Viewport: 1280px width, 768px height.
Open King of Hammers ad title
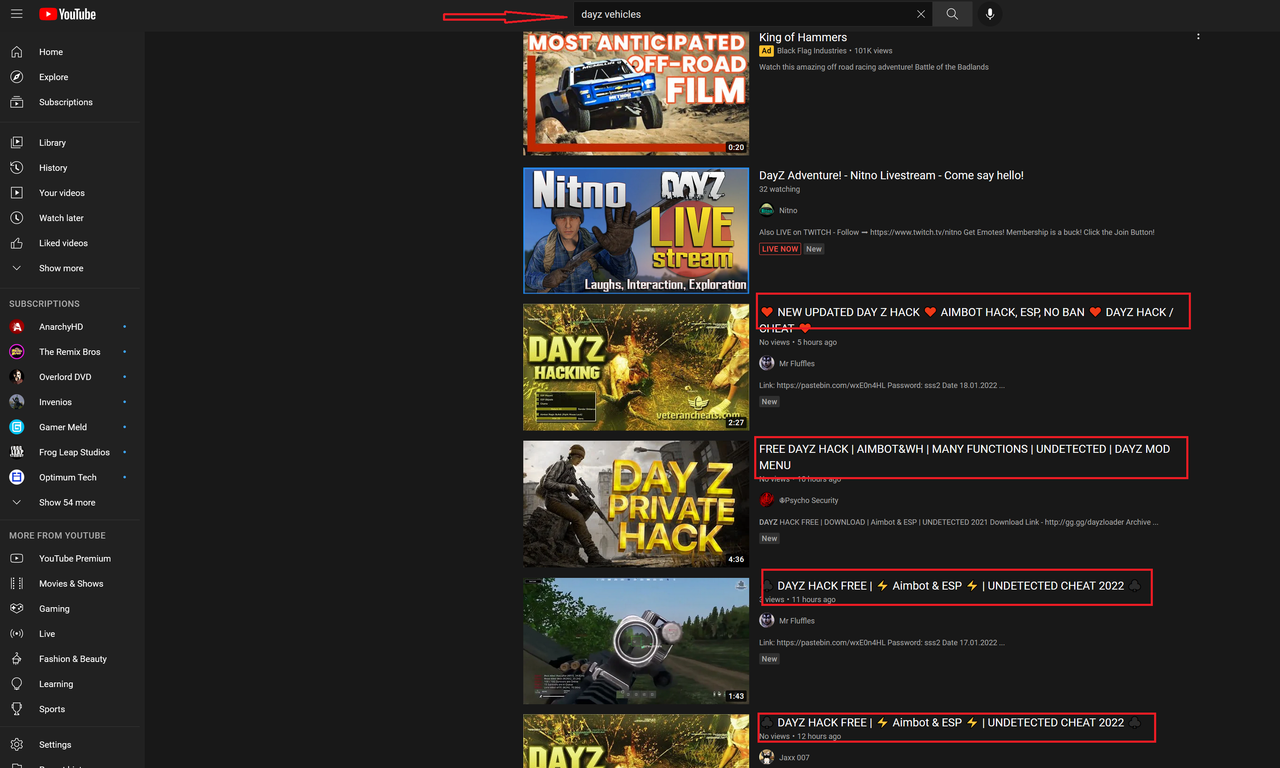(x=803, y=38)
